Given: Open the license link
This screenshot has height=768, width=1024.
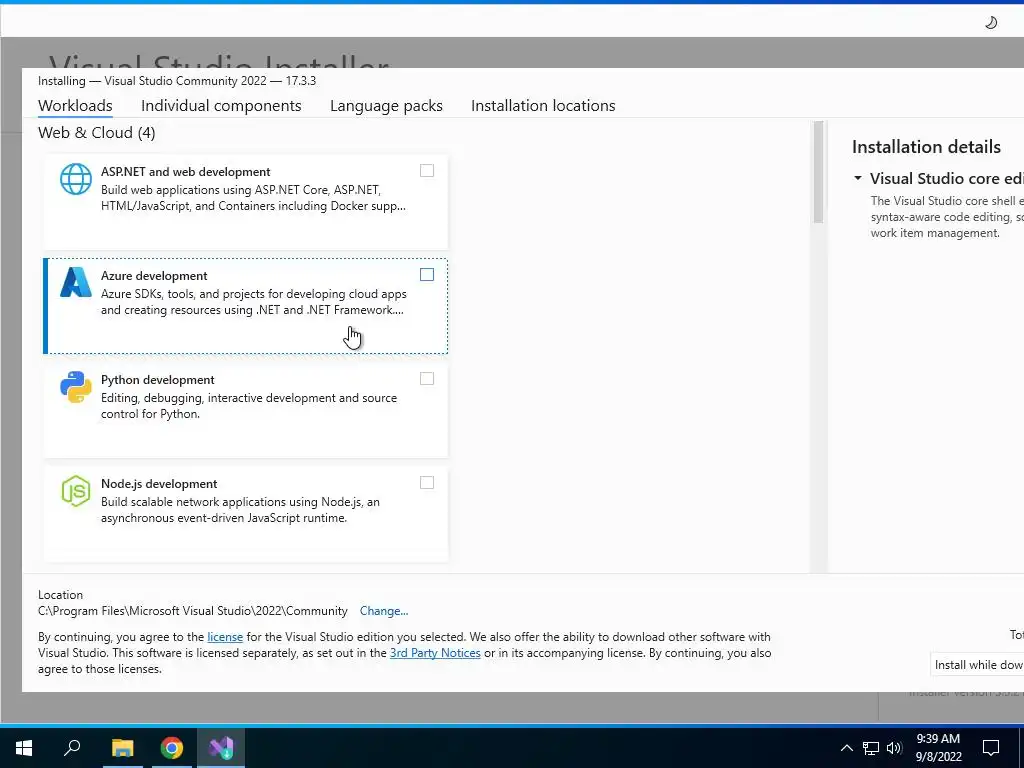Looking at the screenshot, I should tap(225, 637).
